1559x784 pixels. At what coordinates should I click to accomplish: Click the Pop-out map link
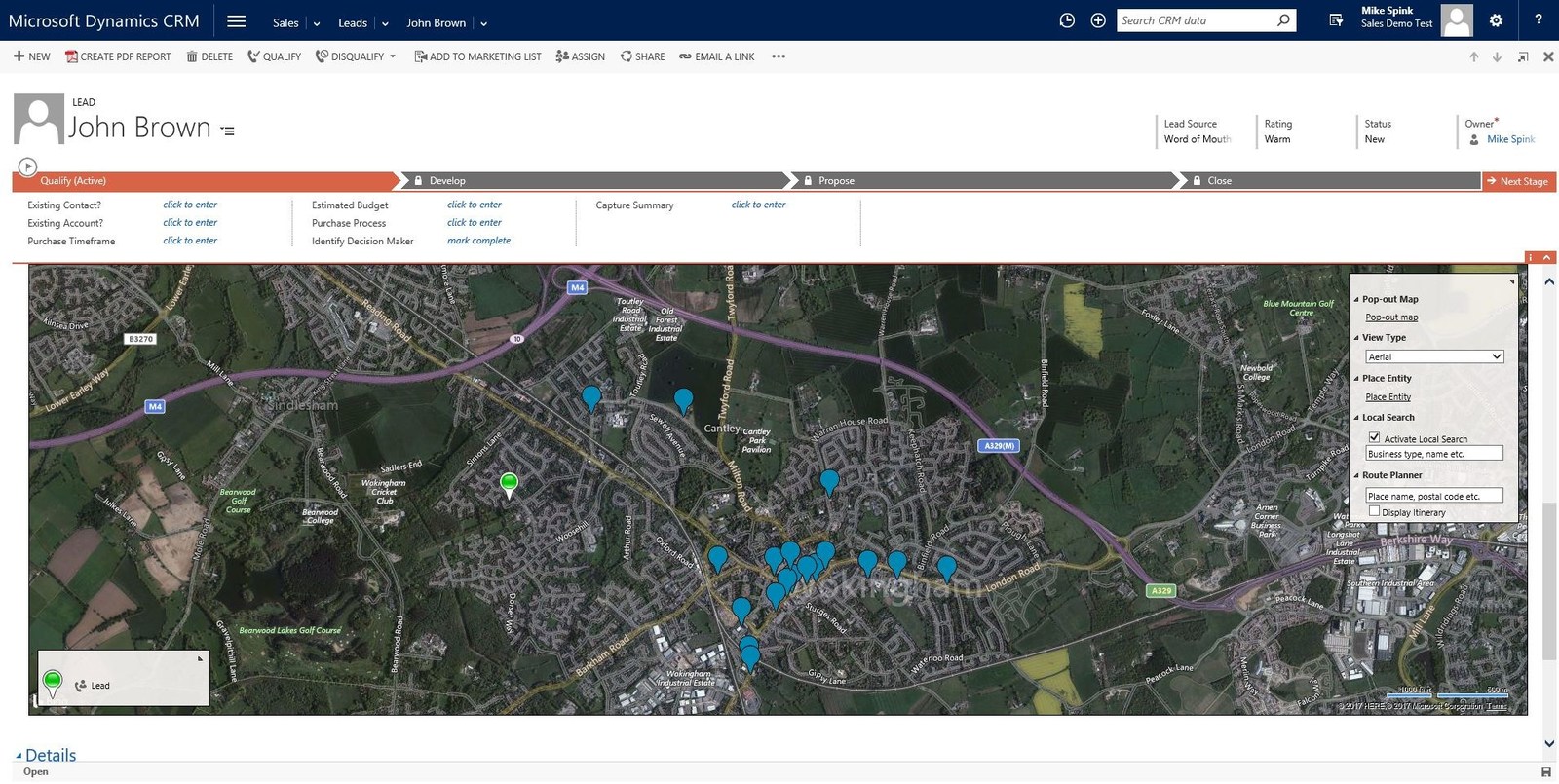click(1391, 317)
